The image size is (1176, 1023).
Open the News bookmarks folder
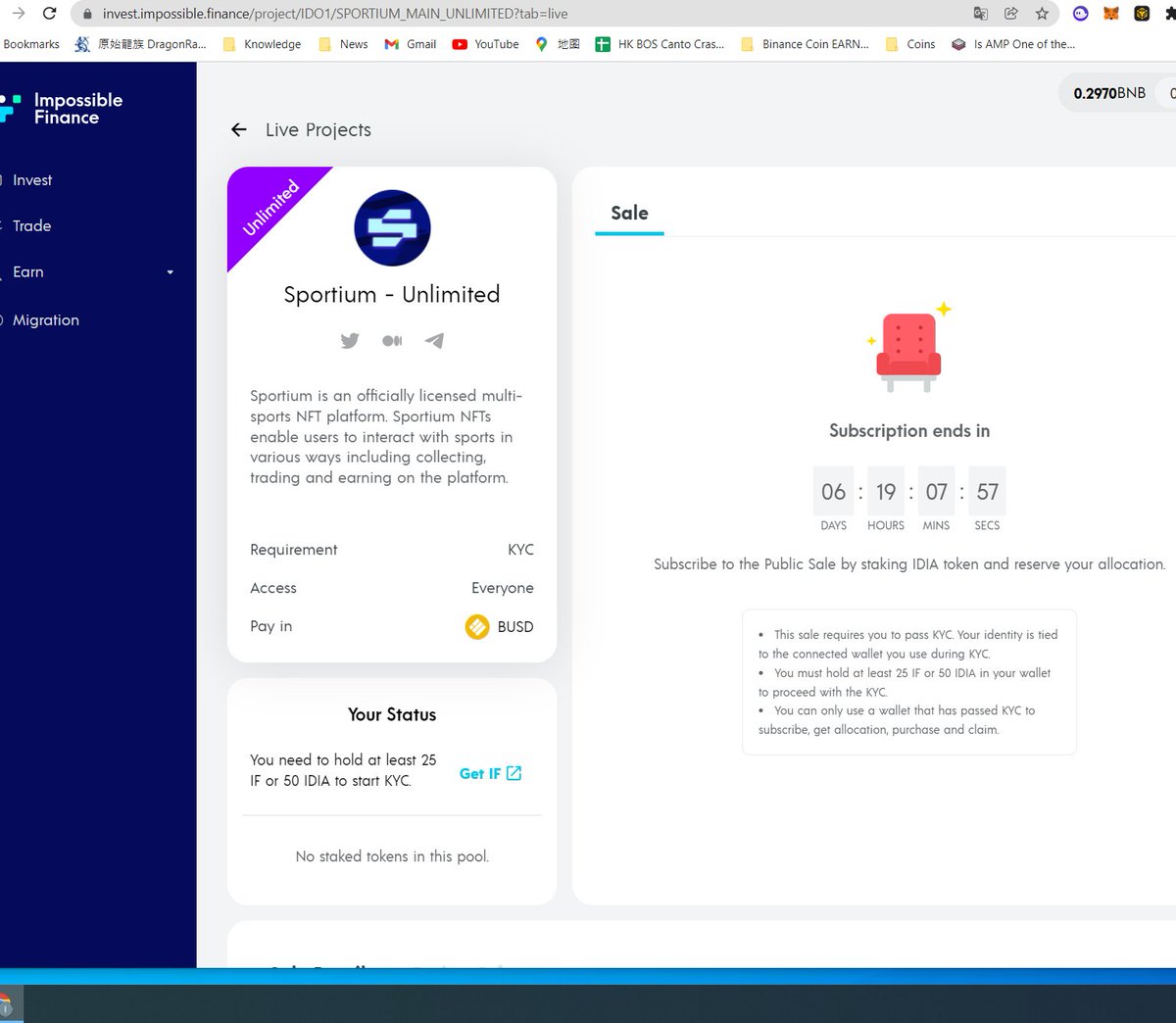[343, 44]
